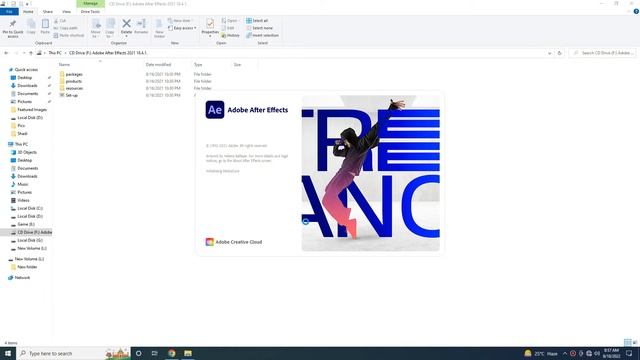Click the Task View taskbar icon

click(x=155, y=353)
